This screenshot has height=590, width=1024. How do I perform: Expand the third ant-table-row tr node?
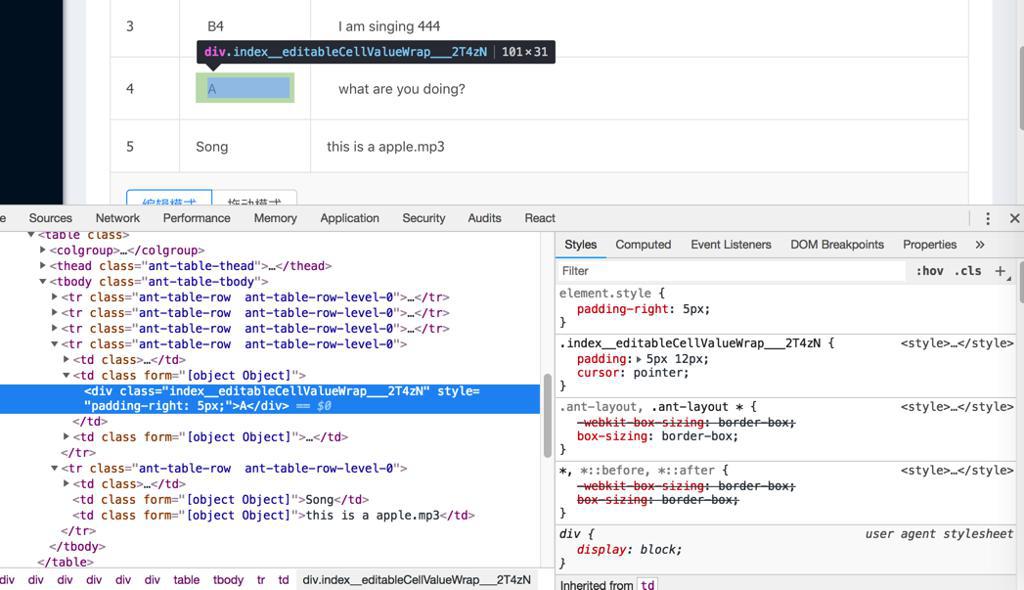click(x=54, y=328)
